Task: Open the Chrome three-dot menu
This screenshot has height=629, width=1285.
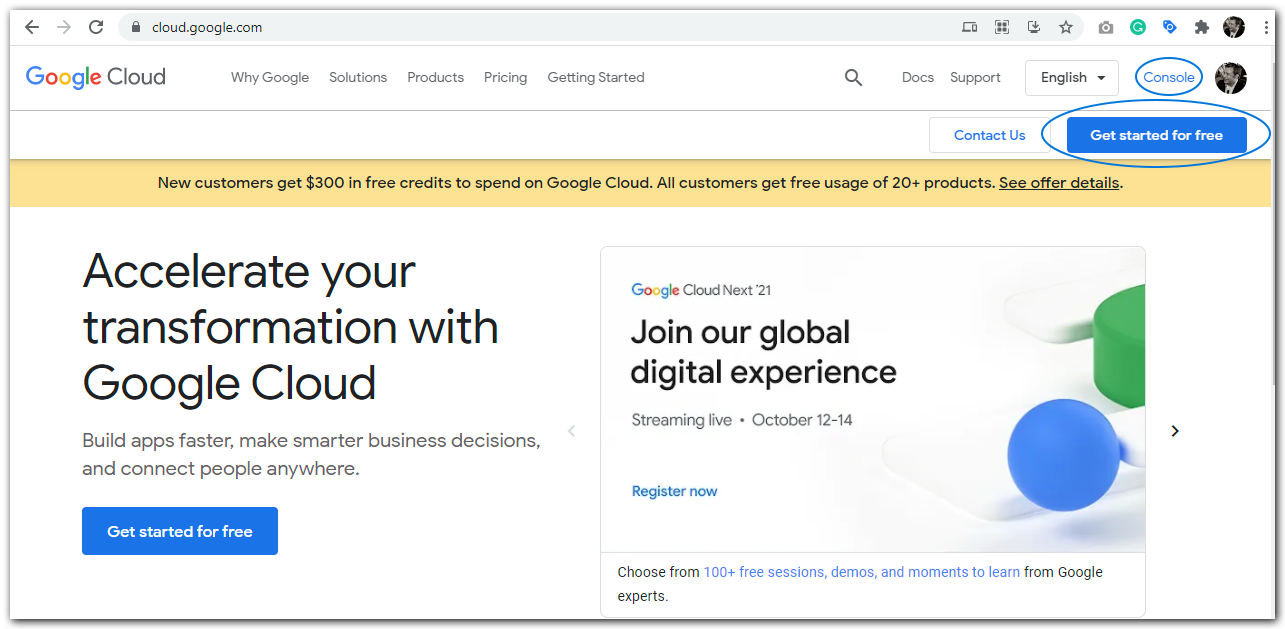Action: pos(1266,27)
